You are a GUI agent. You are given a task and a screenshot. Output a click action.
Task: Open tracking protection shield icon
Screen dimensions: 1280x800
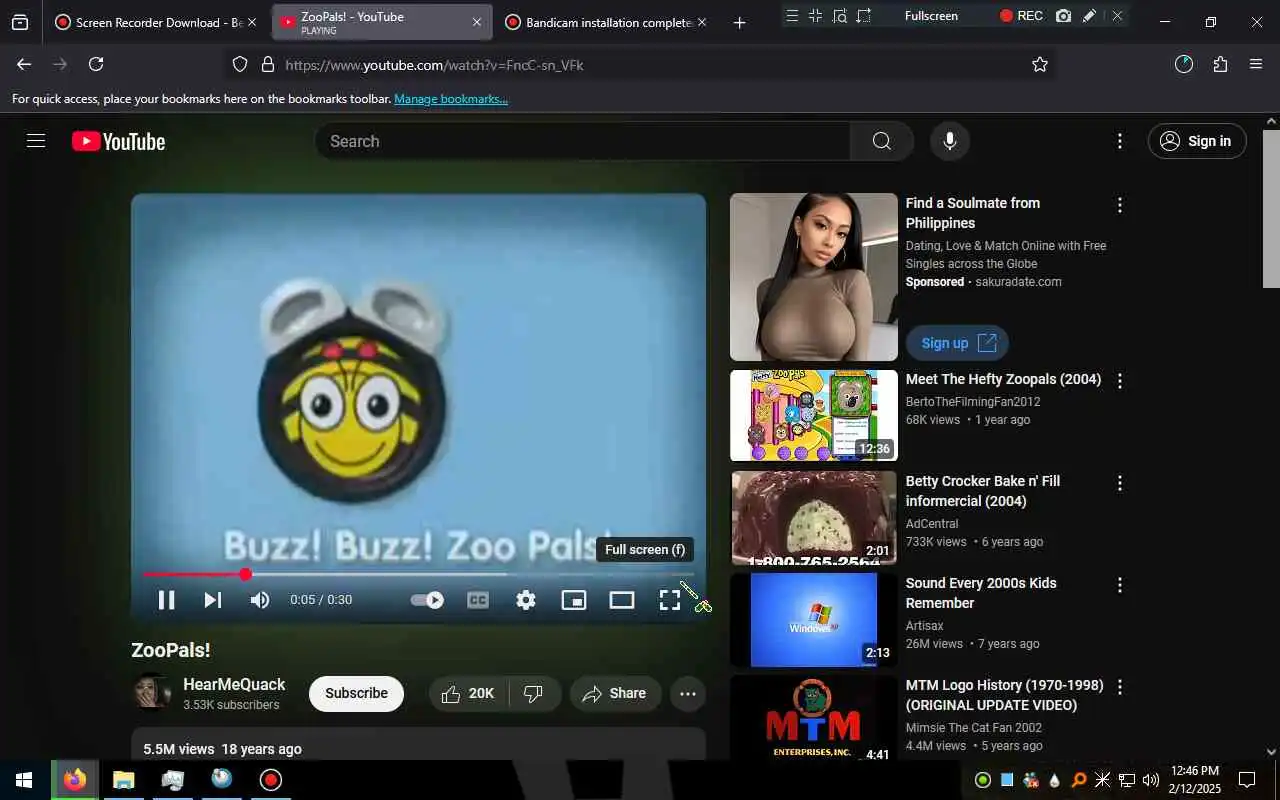(x=239, y=64)
